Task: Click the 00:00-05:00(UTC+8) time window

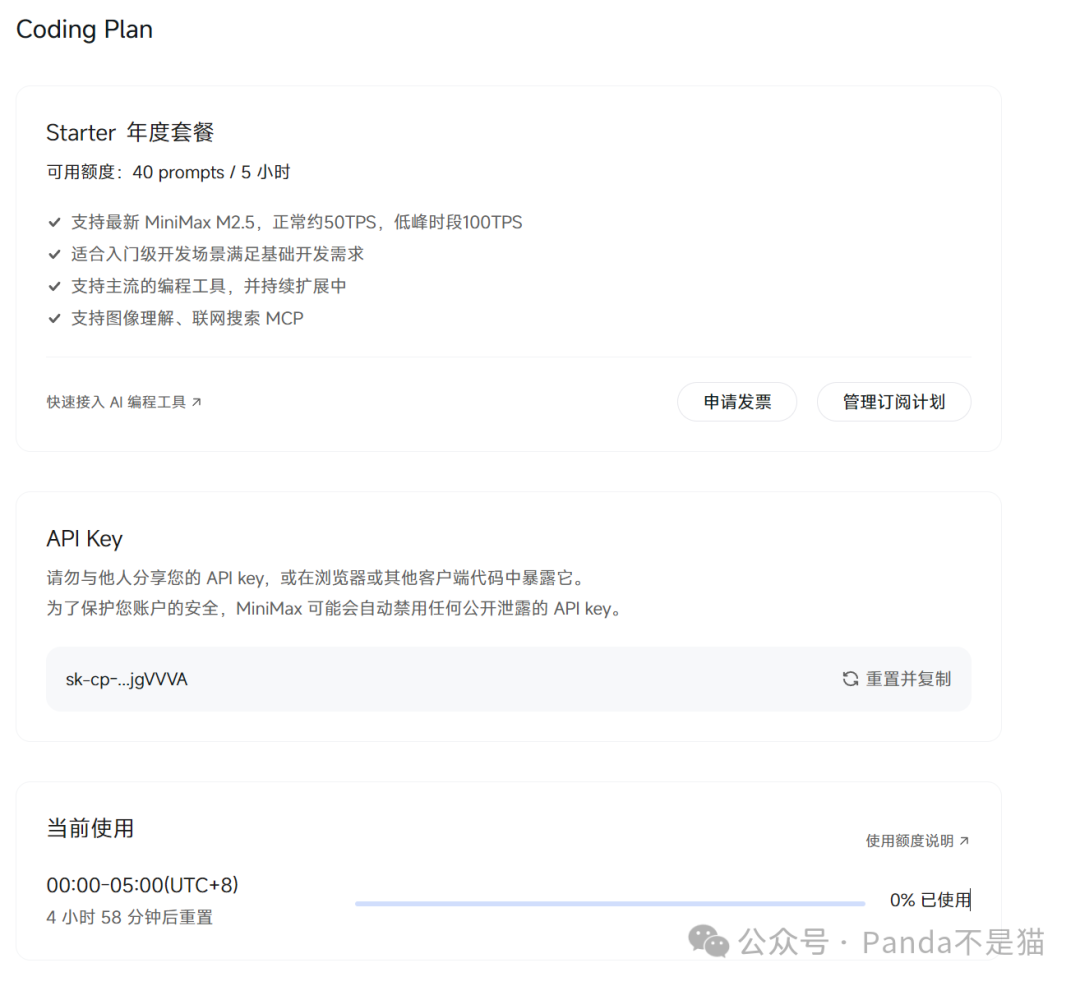Action: (x=143, y=885)
